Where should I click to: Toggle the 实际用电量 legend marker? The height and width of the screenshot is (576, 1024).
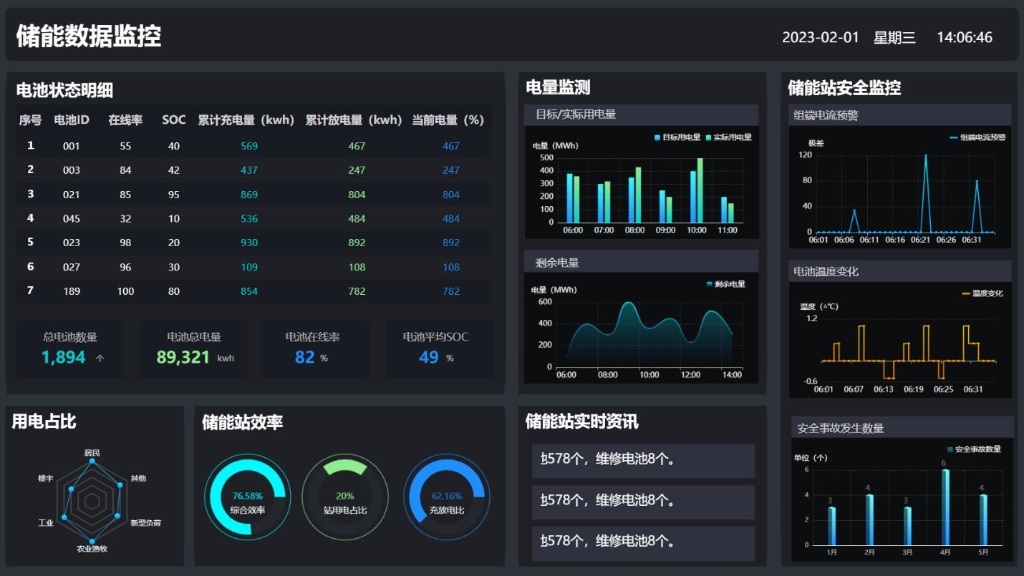point(708,136)
